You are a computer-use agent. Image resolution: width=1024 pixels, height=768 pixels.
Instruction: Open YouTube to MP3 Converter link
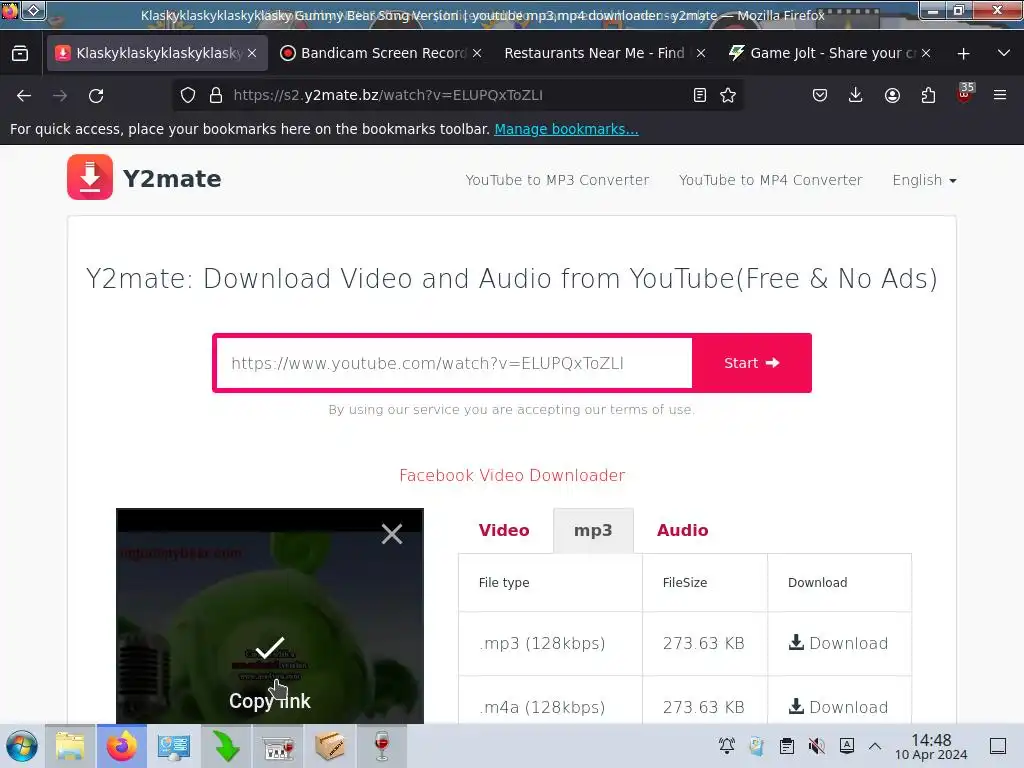tap(557, 180)
